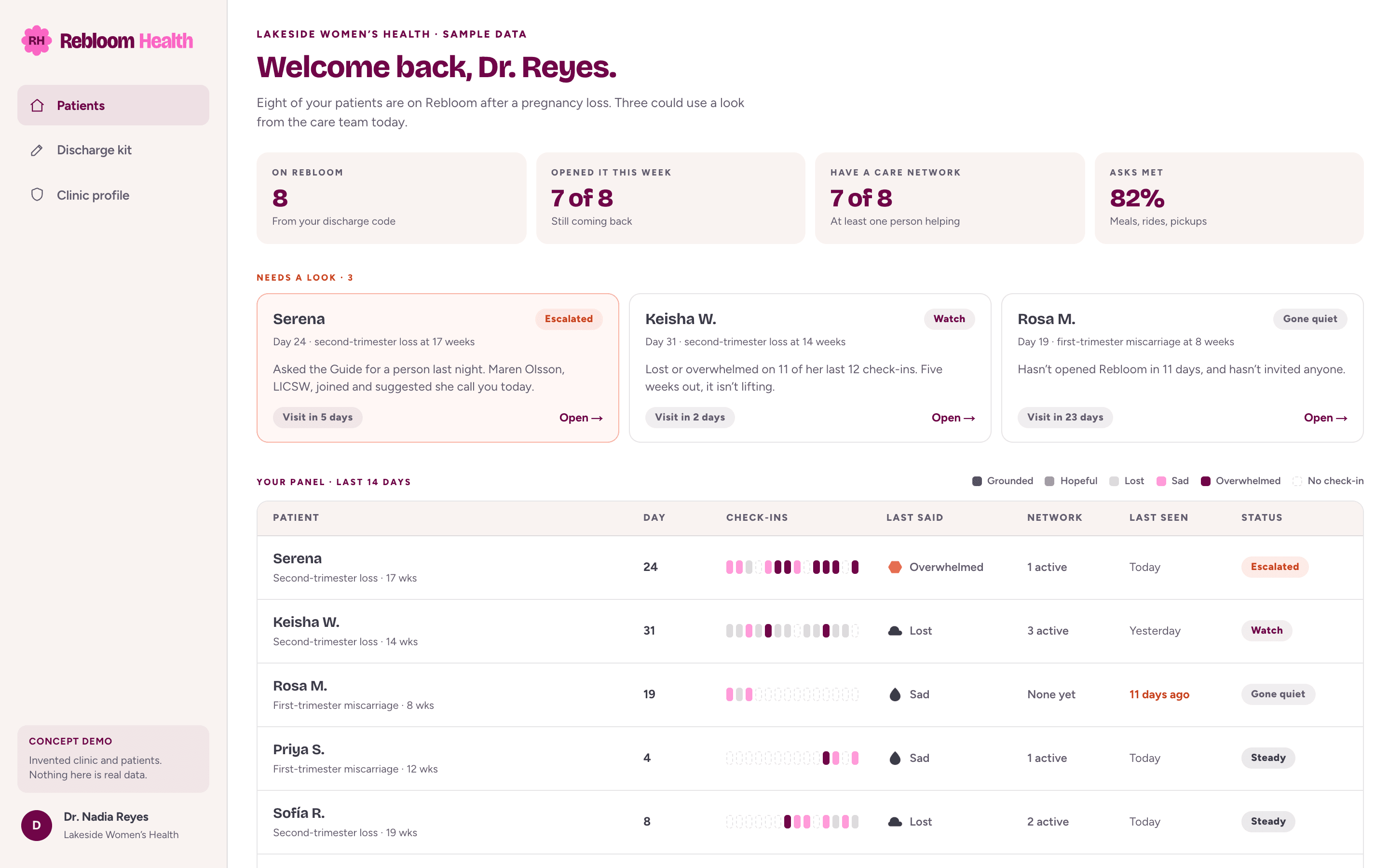Click the Watch badge on Keisha's card

[949, 319]
